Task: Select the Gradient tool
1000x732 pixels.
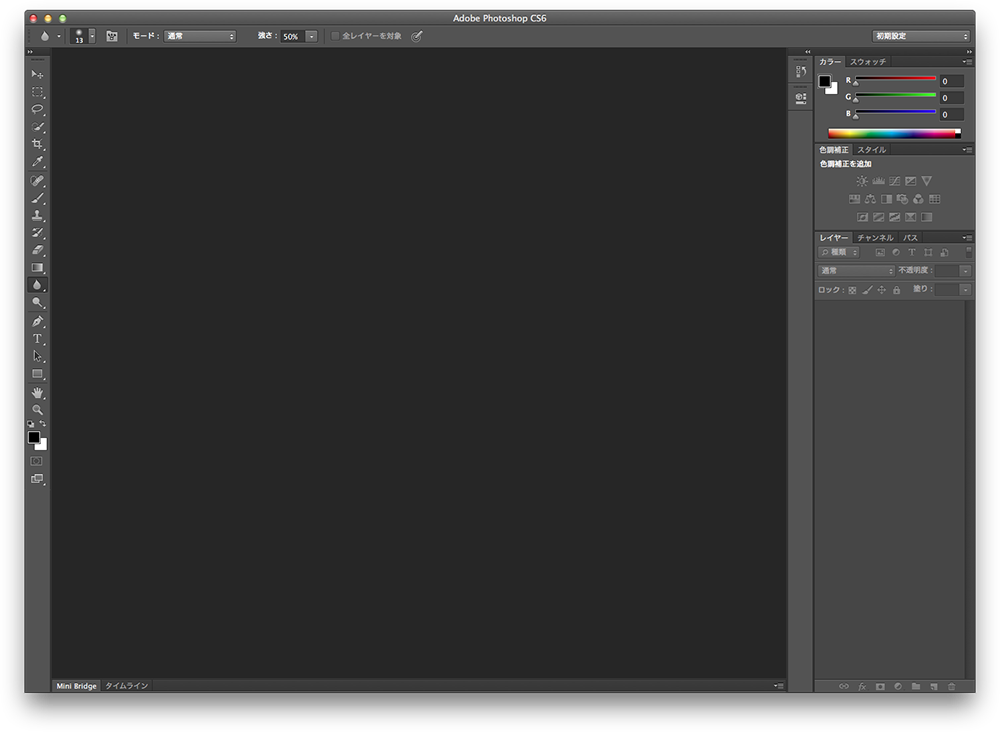Action: [37, 268]
